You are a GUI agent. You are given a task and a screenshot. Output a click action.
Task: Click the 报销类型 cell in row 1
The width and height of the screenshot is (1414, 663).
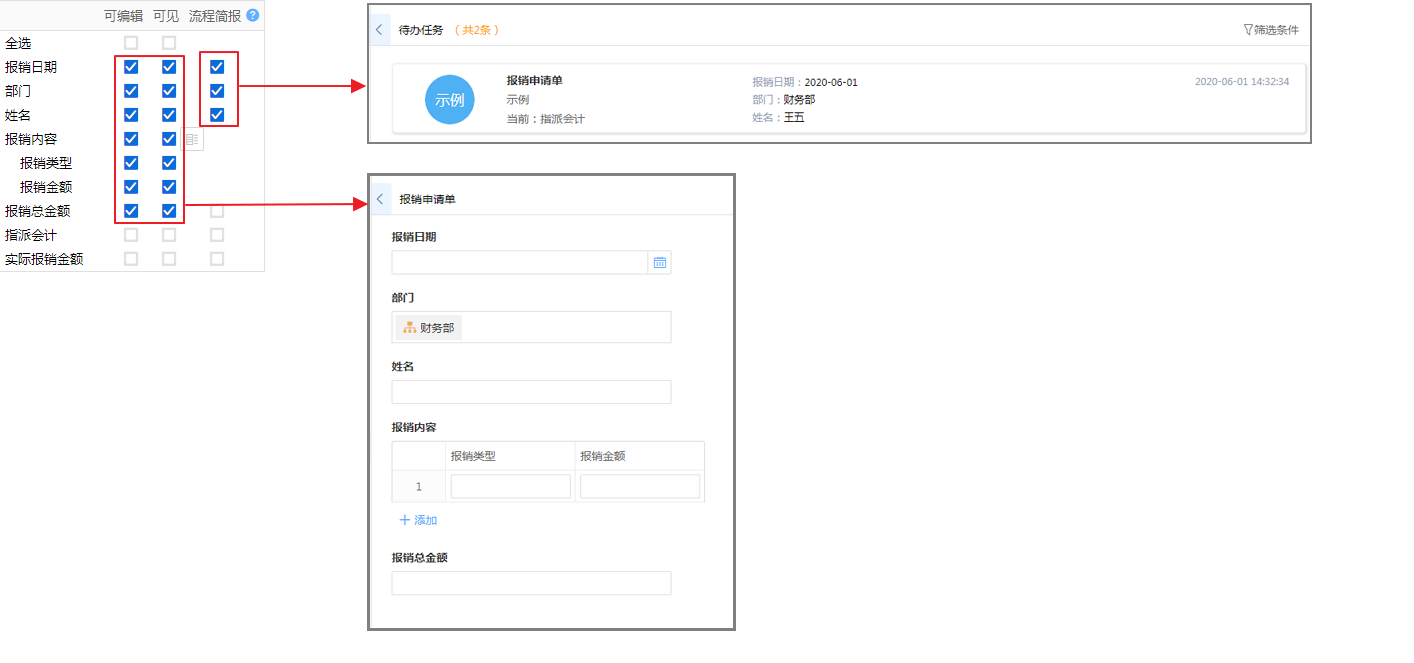[510, 487]
